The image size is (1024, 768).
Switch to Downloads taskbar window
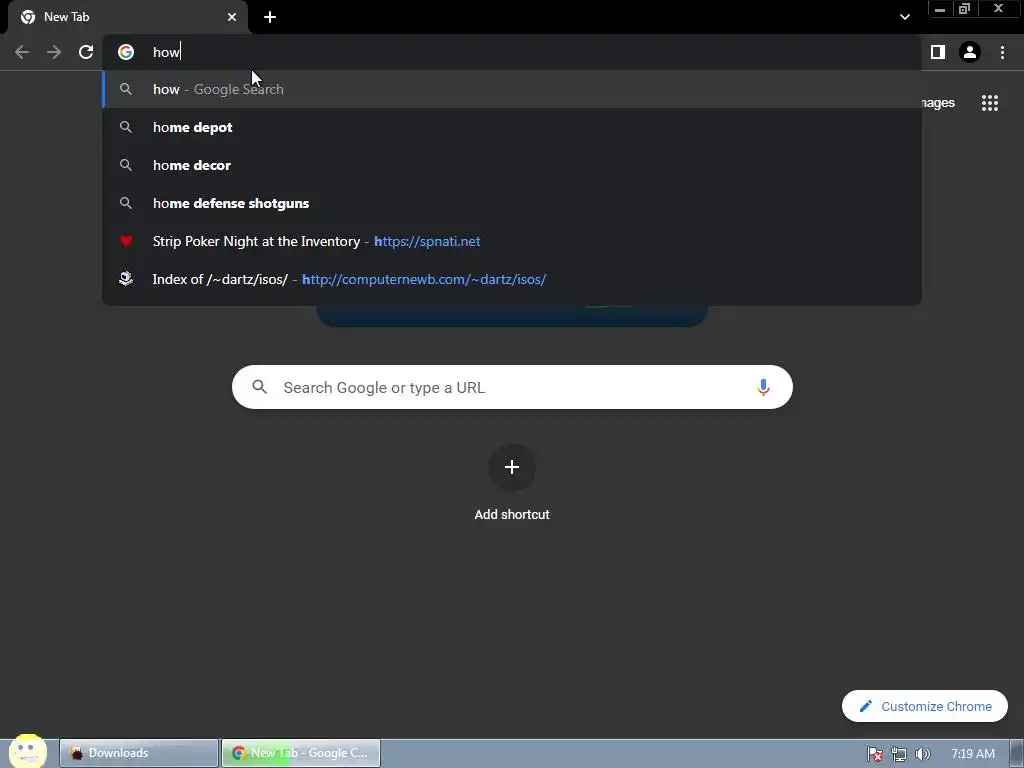click(x=138, y=753)
